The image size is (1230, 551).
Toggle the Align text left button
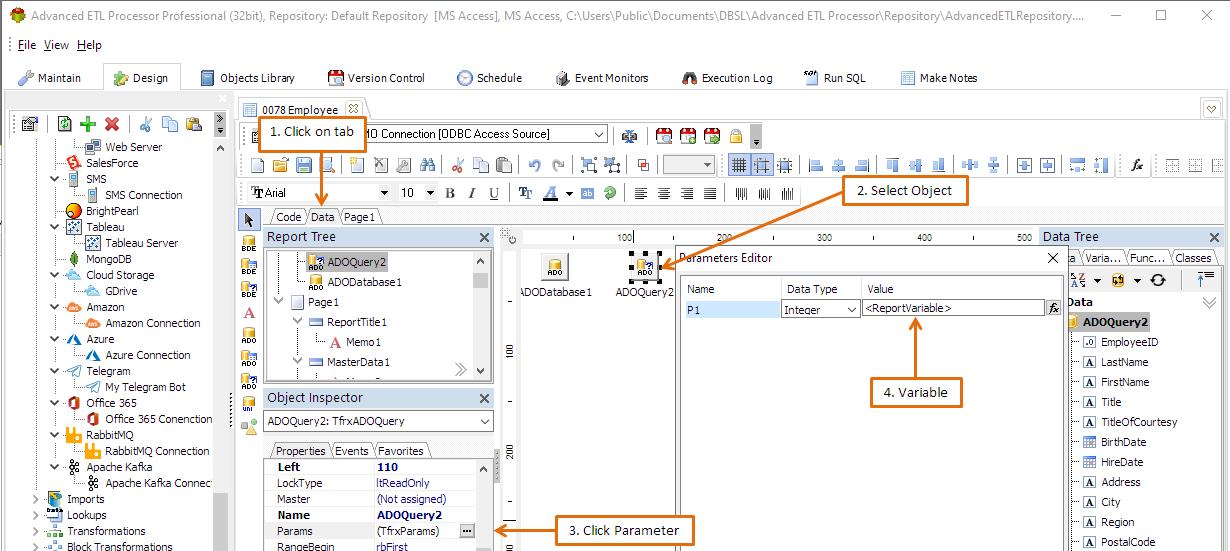tap(641, 193)
